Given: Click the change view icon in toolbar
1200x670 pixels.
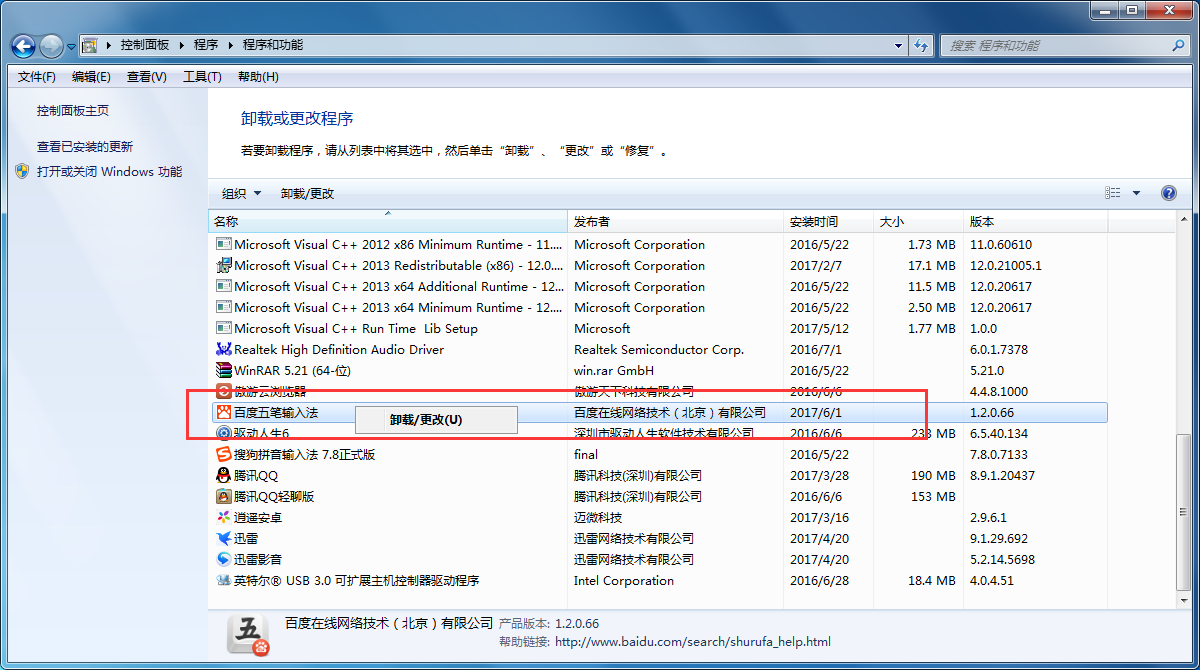Looking at the screenshot, I should pos(1113,193).
